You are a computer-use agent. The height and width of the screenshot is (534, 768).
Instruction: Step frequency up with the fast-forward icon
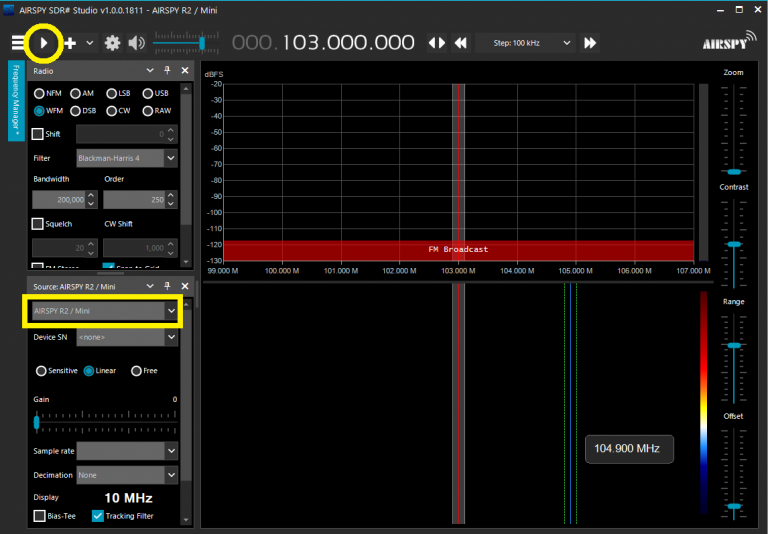pyautogui.click(x=590, y=43)
